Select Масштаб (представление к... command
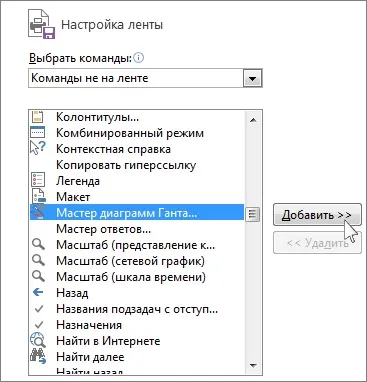 pyautogui.click(x=137, y=245)
